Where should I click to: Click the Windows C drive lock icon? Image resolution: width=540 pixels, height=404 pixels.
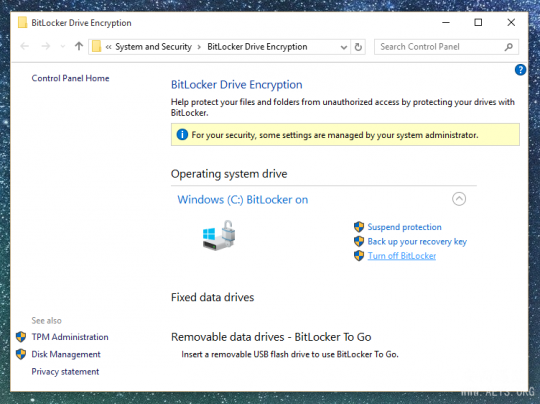[x=219, y=235]
